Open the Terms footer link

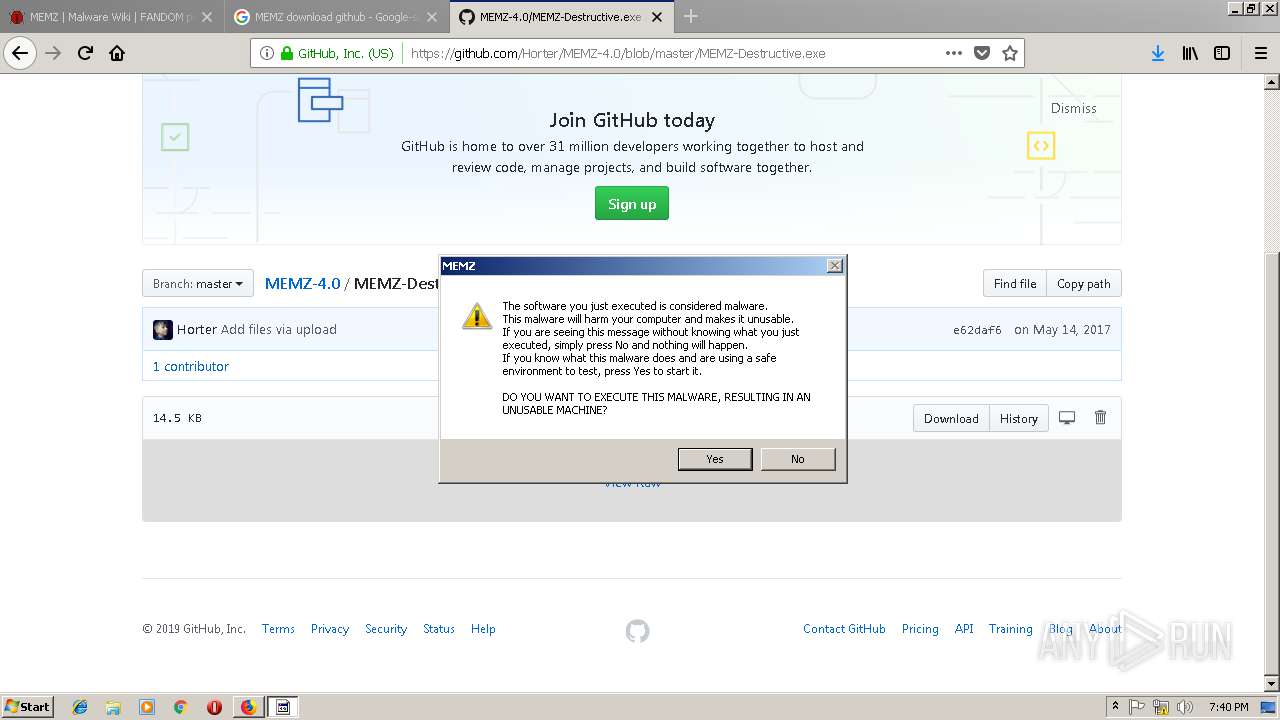(278, 629)
